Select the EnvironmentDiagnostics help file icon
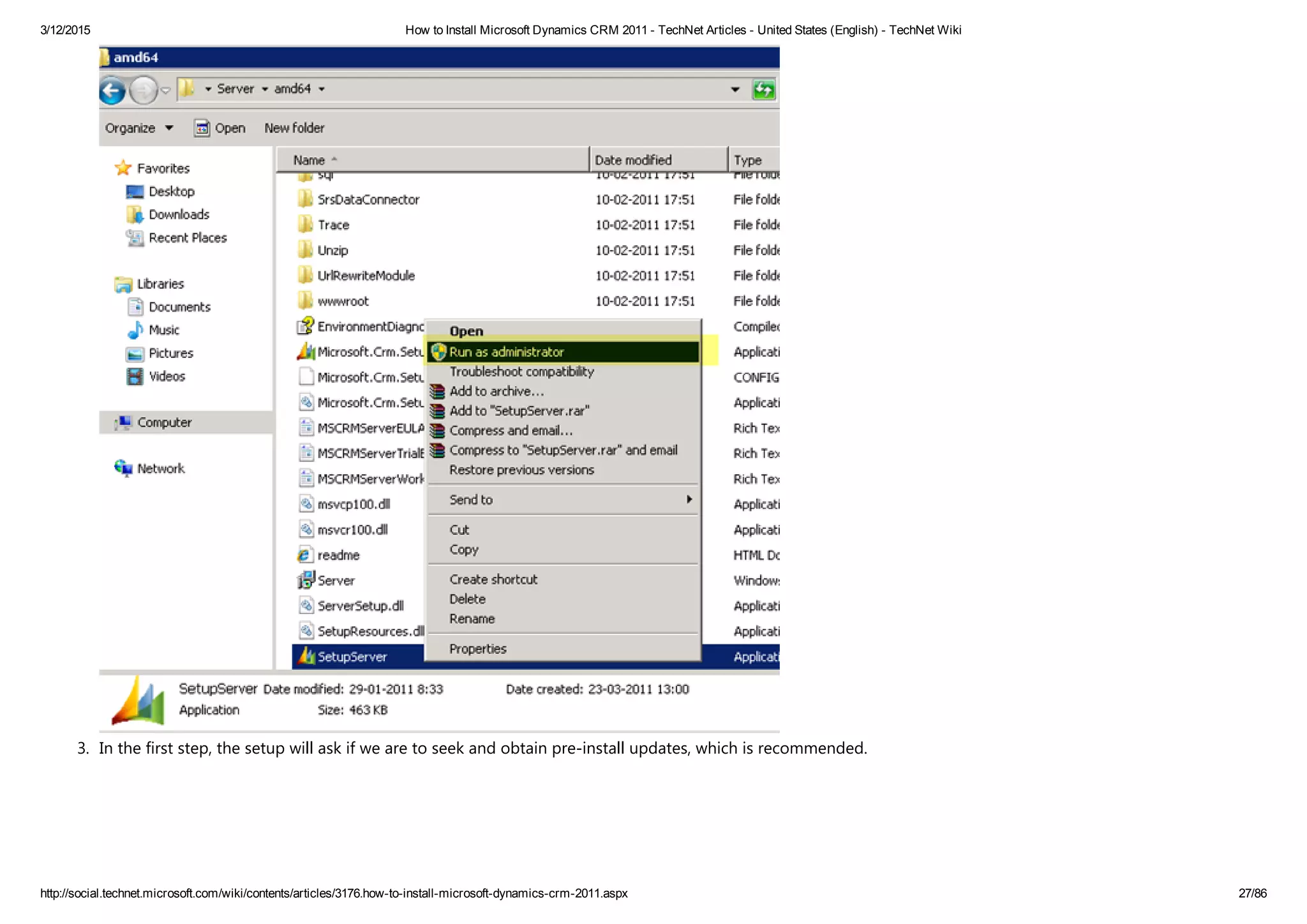 point(306,326)
